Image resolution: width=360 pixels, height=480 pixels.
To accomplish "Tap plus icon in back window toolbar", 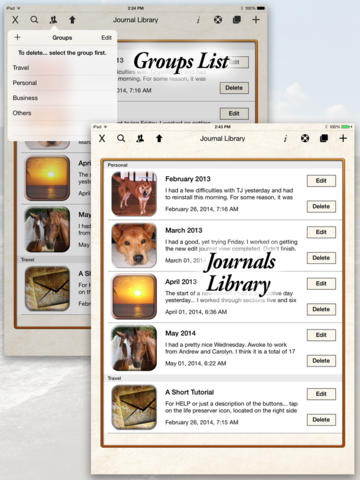I will 256,20.
